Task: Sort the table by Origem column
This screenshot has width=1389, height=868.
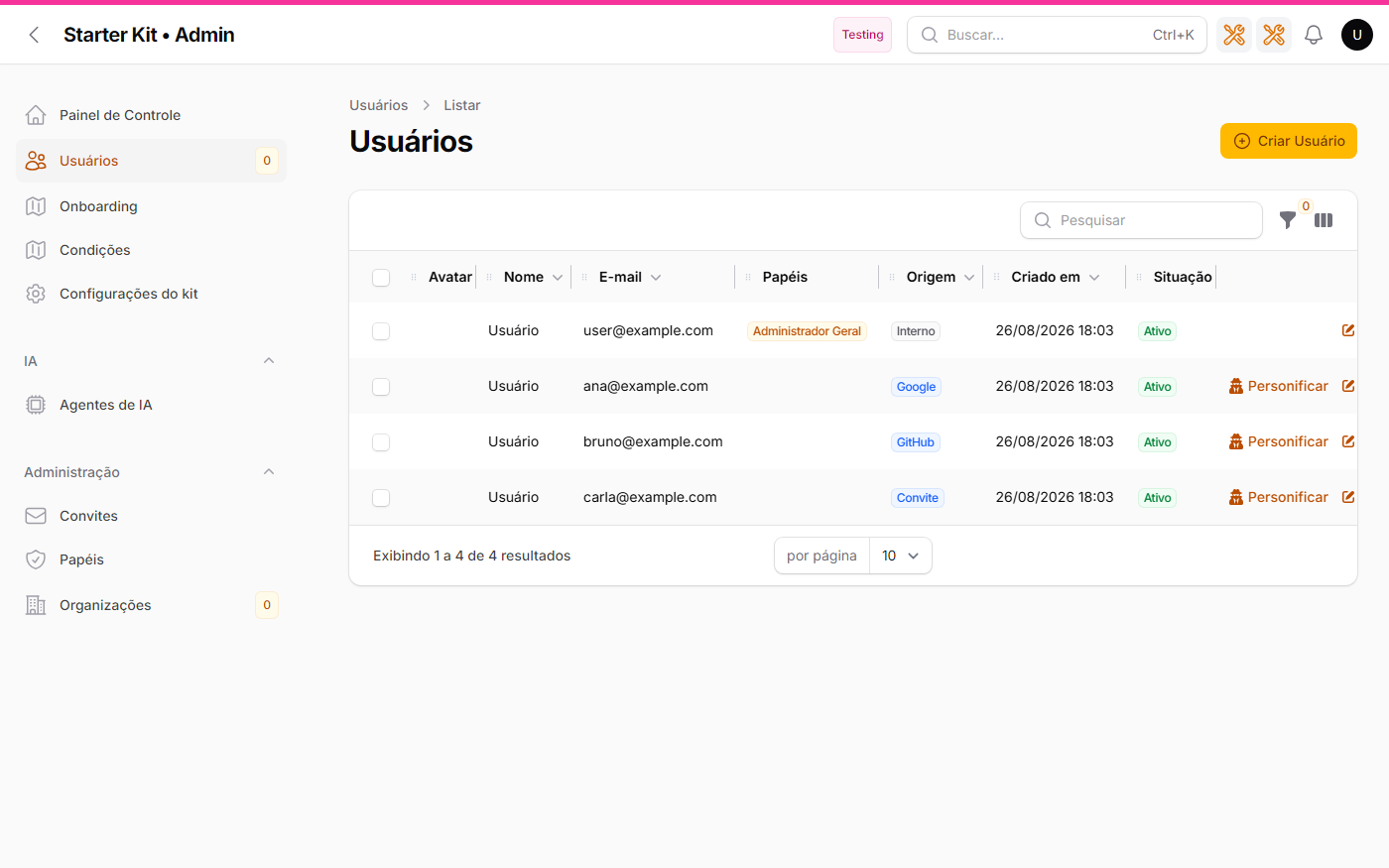Action: 941,277
